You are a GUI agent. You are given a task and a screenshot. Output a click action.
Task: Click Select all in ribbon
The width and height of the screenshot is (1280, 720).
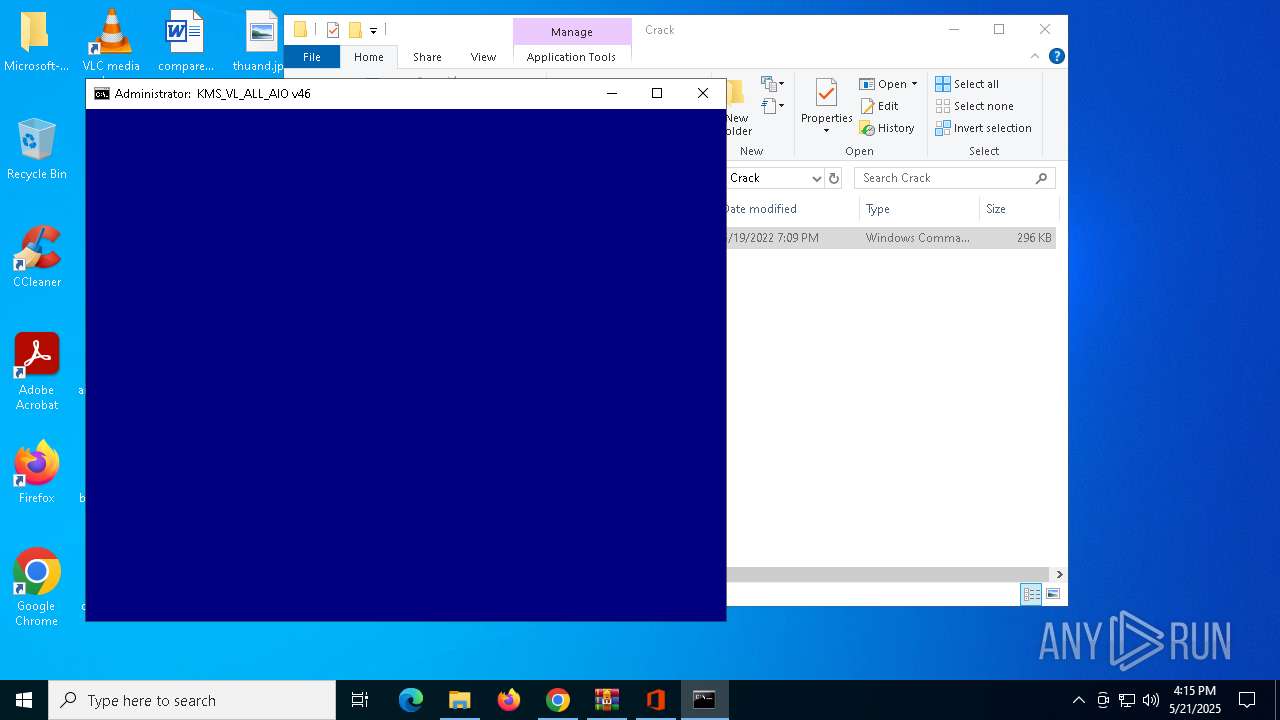click(967, 84)
